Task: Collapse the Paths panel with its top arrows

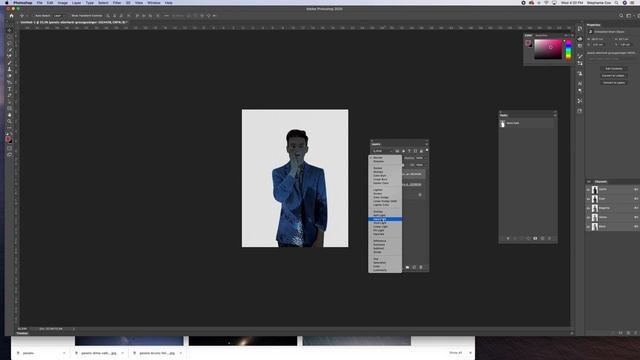Action: click(555, 111)
